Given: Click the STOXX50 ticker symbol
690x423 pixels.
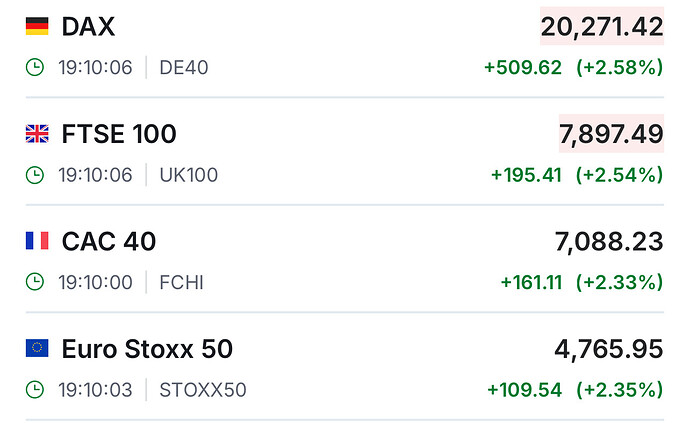Looking at the screenshot, I should (x=203, y=389).
